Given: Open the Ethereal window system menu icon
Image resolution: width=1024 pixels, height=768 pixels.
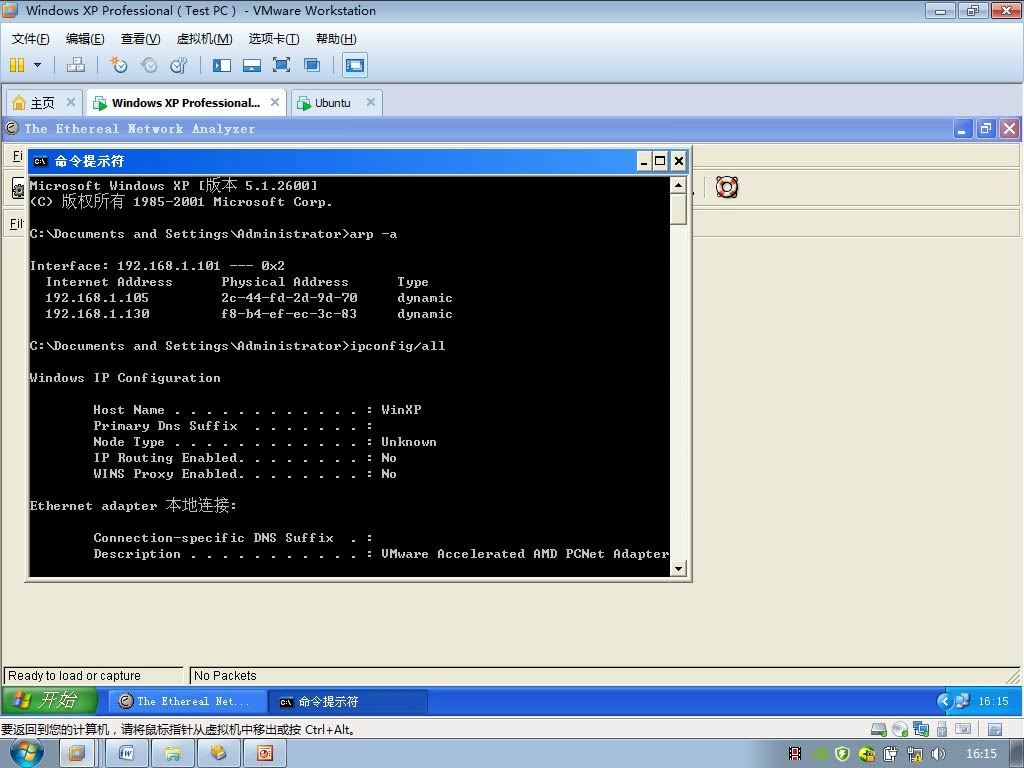Looking at the screenshot, I should pos(12,128).
